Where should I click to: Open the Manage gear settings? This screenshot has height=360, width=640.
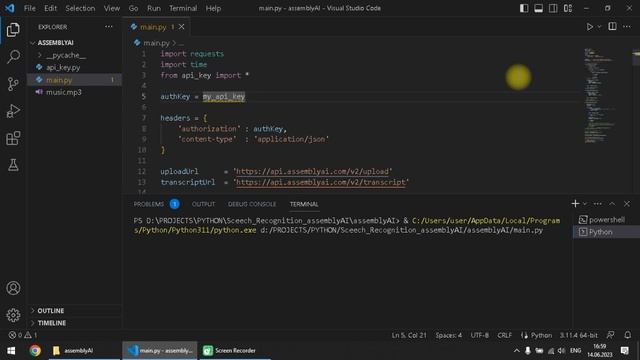[13, 315]
